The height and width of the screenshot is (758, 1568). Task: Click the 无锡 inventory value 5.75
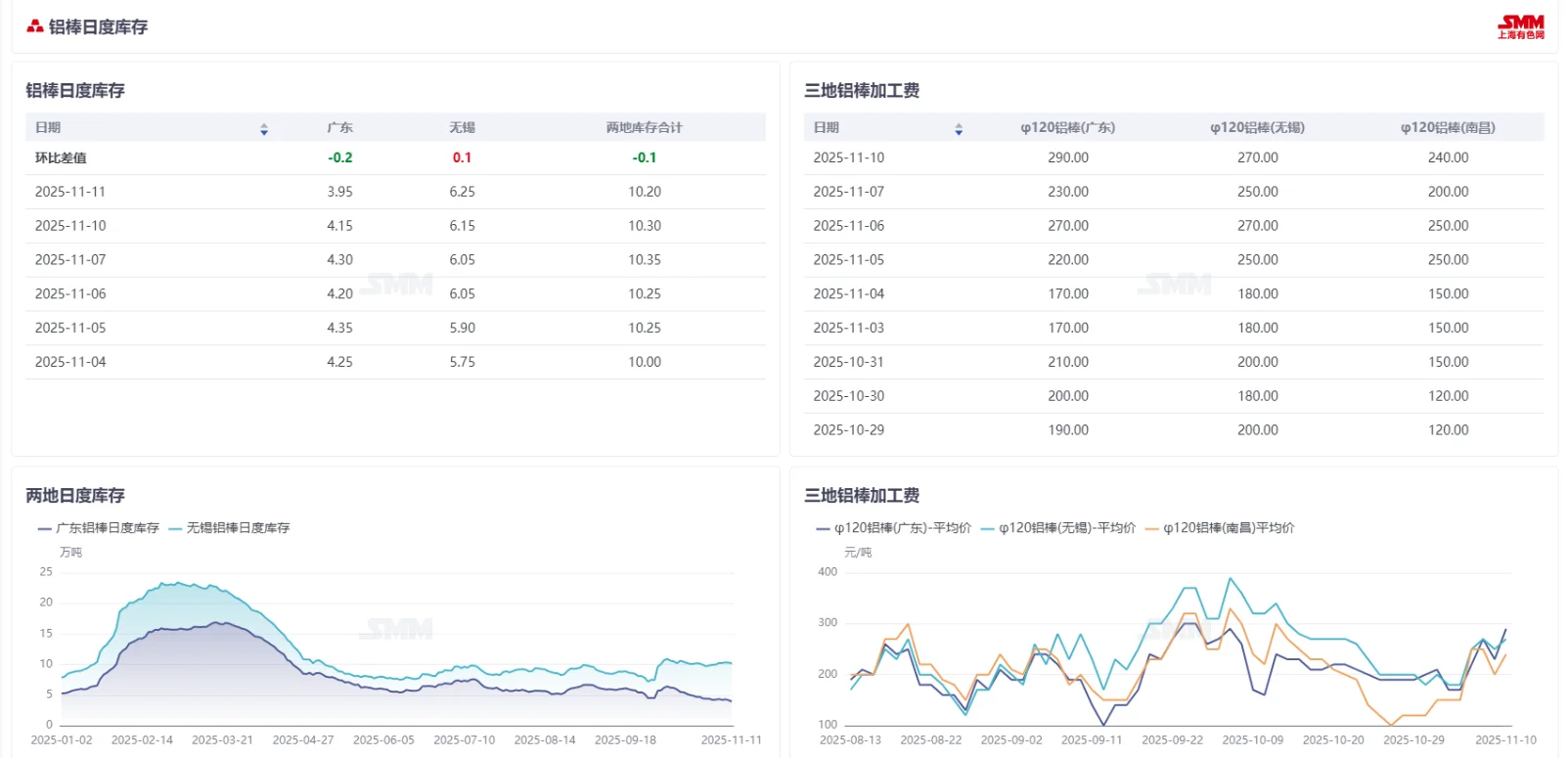[x=463, y=362]
